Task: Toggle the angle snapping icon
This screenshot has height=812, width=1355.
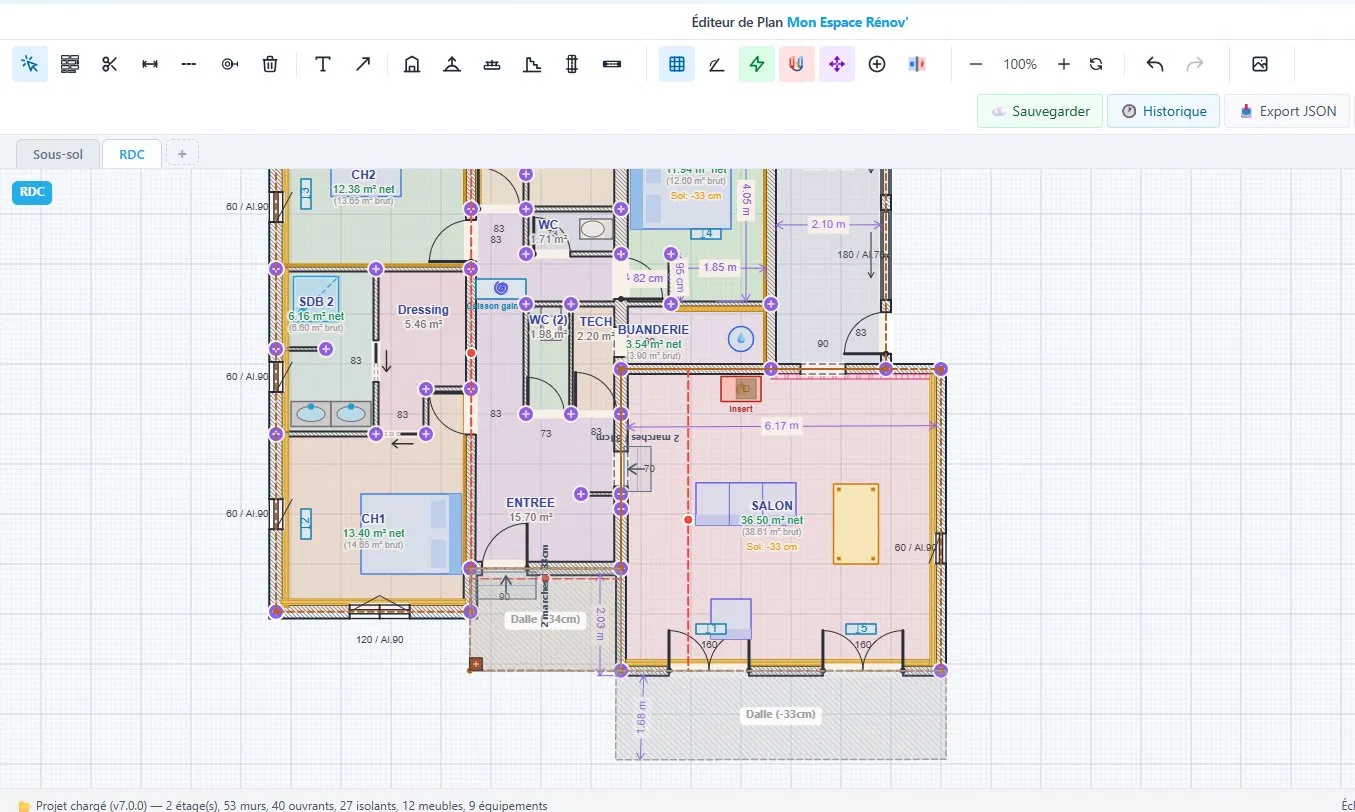Action: (717, 64)
